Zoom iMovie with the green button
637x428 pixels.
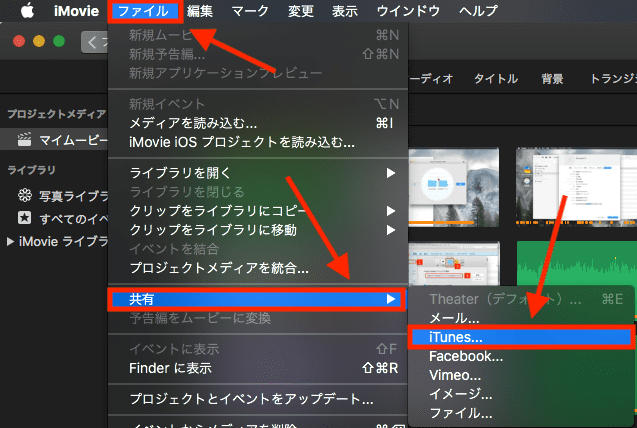pos(59,41)
